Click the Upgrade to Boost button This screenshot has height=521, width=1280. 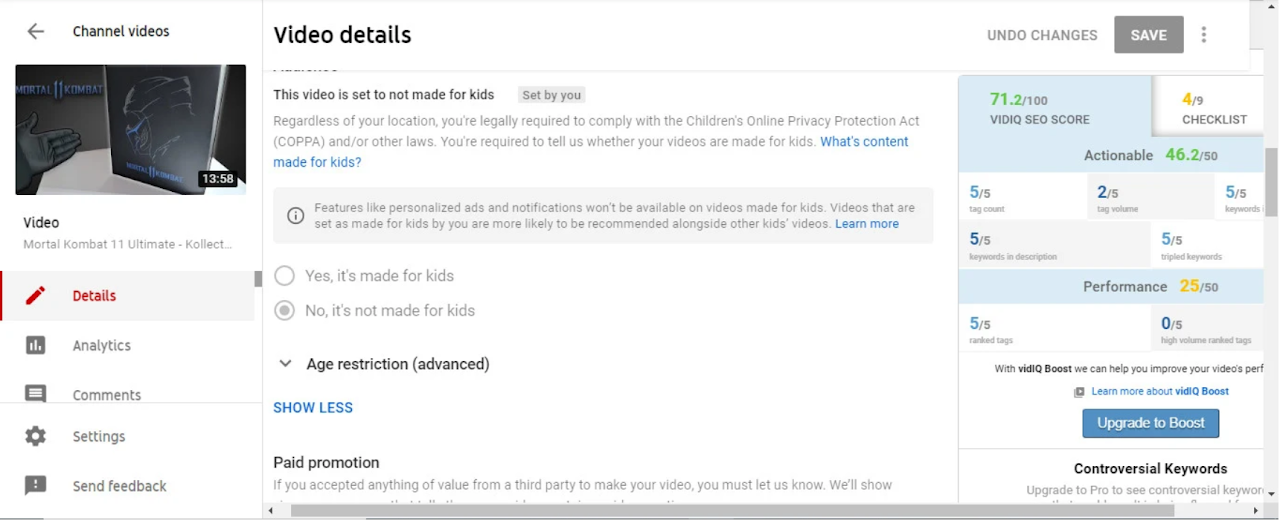coord(1150,423)
